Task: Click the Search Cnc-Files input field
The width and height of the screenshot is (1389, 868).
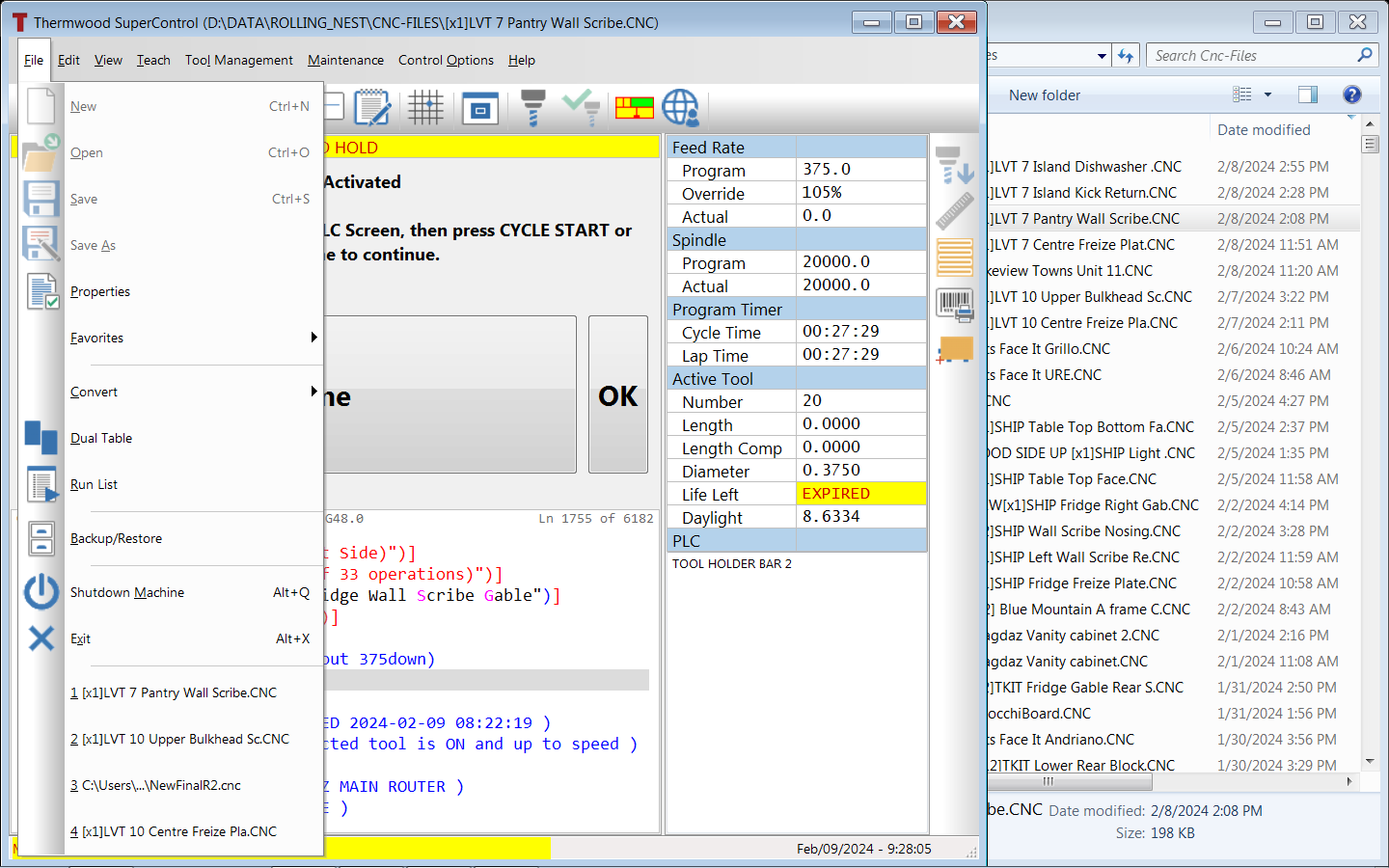Action: (1250, 56)
